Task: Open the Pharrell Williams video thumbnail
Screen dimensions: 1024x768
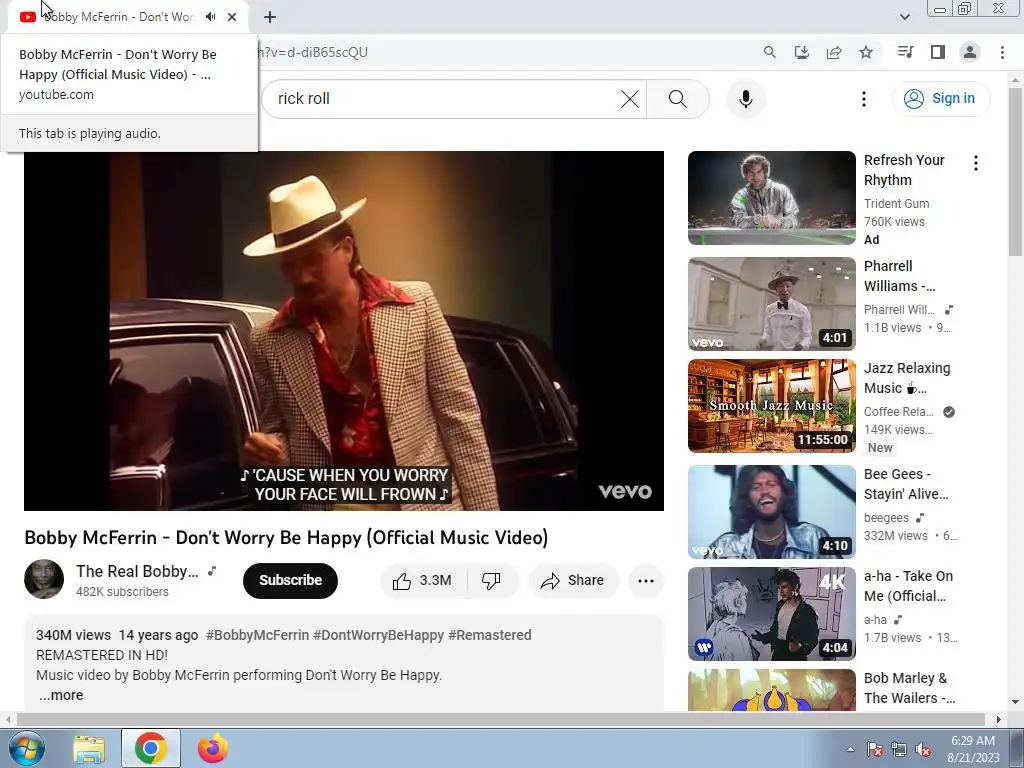Action: [x=771, y=304]
